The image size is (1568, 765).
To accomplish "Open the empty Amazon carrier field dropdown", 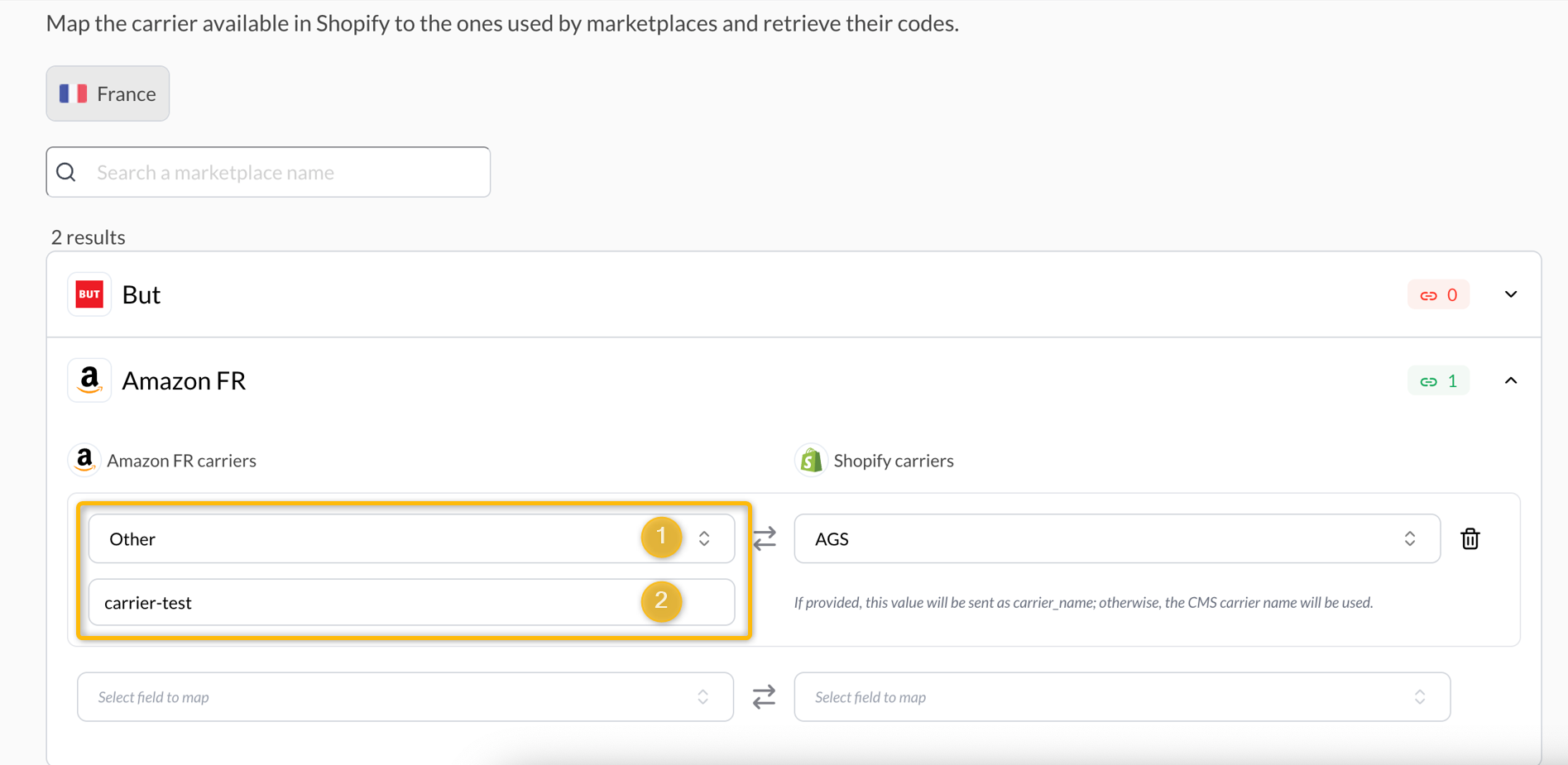I will click(405, 696).
